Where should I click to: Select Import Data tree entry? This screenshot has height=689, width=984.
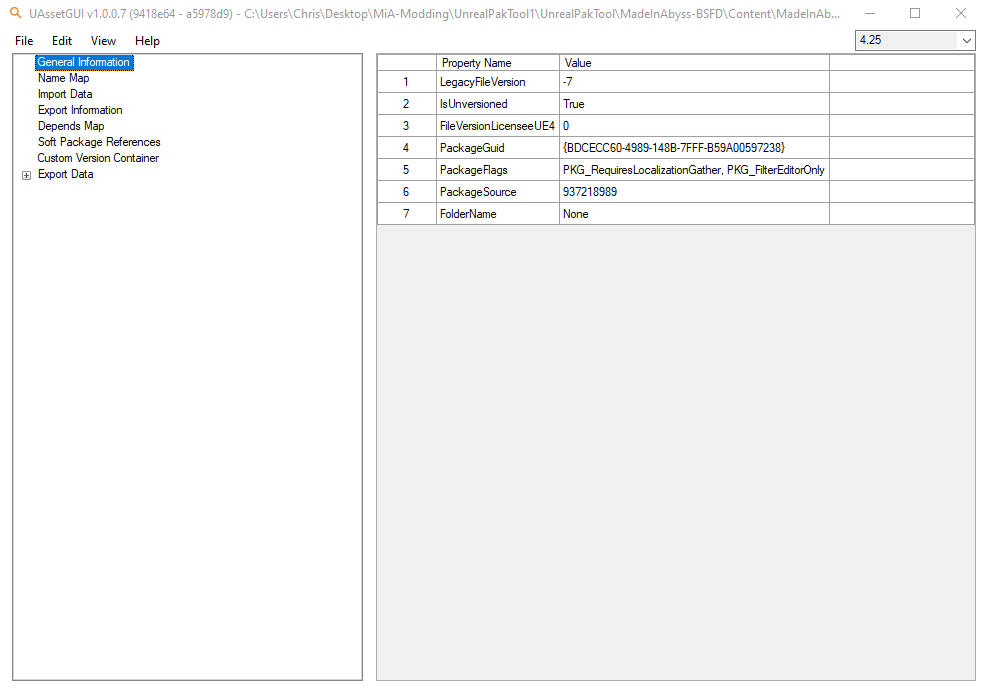[x=65, y=94]
